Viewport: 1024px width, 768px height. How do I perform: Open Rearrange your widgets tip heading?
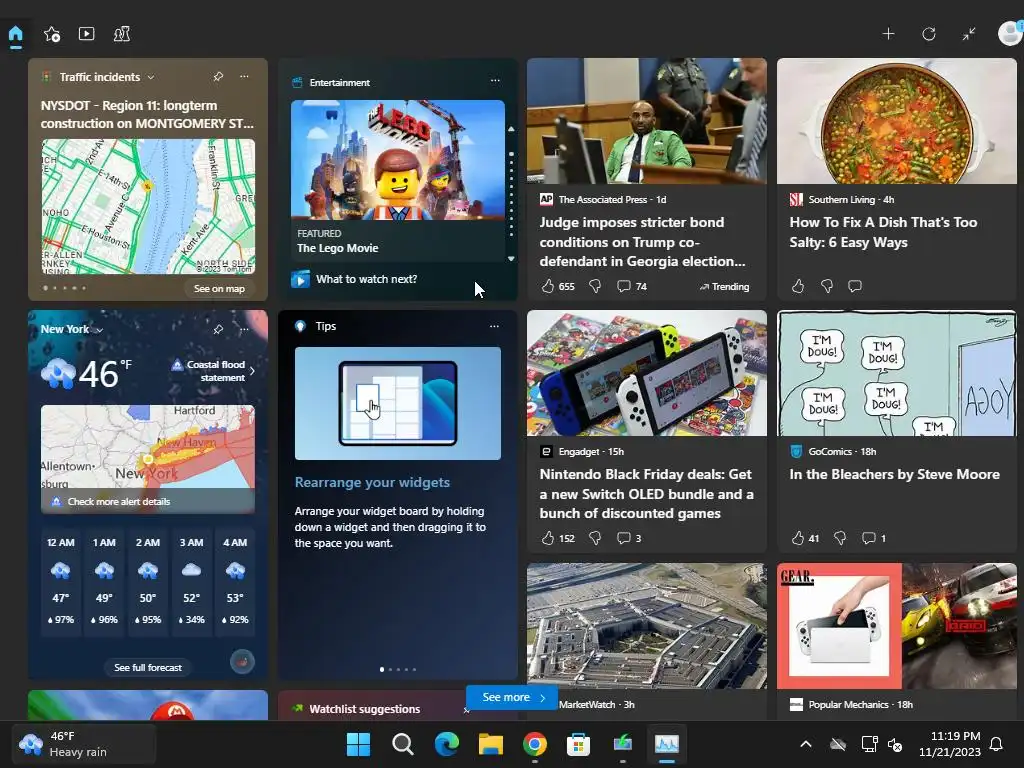pos(372,483)
